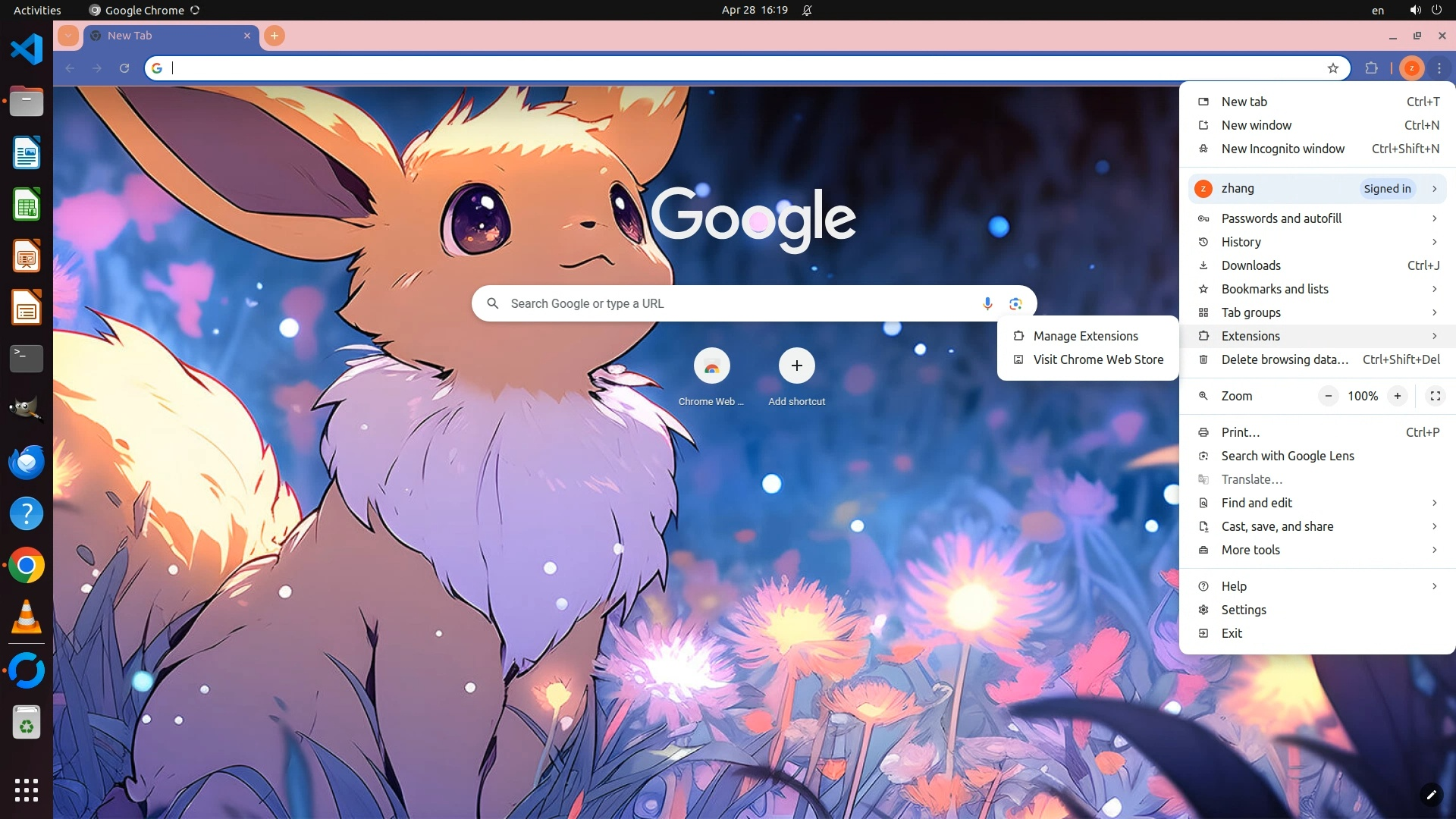Open Settings from Chrome menu
1456x819 pixels.
(x=1243, y=610)
